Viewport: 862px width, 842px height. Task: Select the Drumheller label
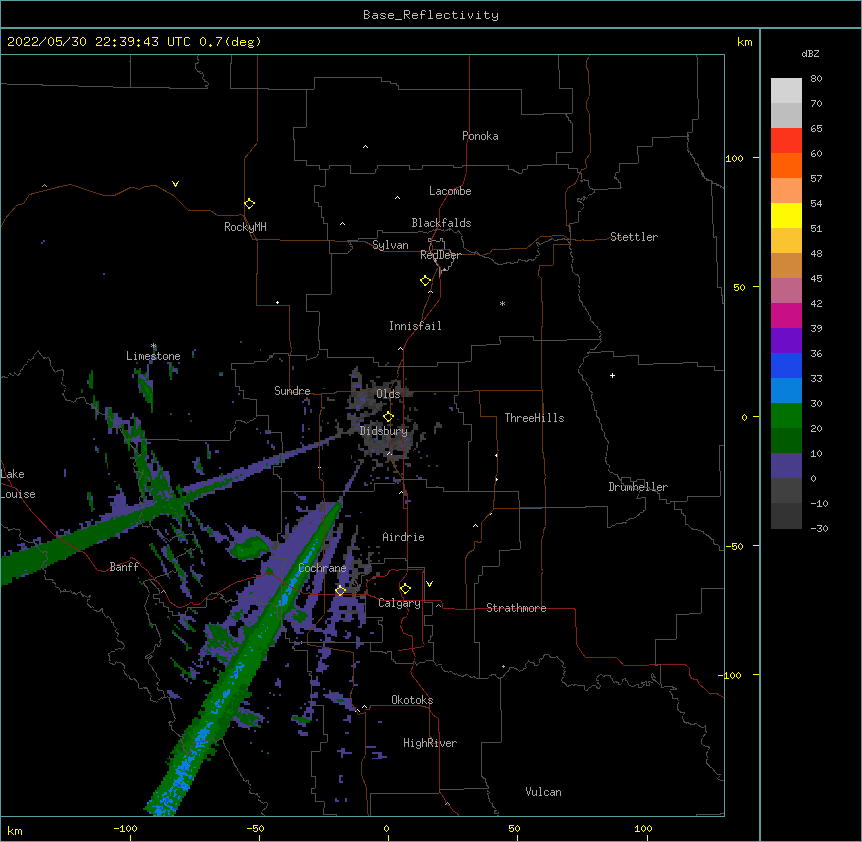(638, 487)
